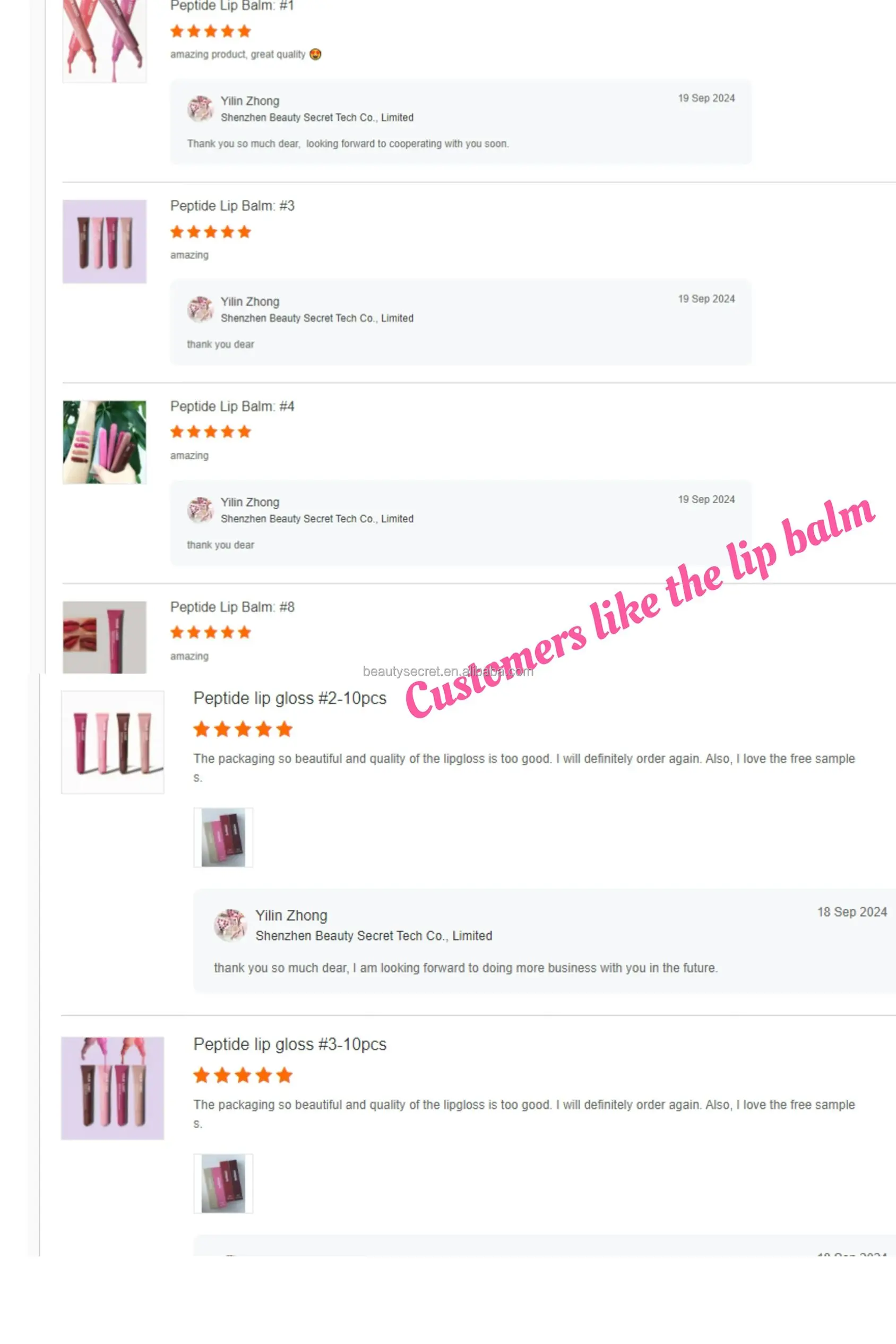The image size is (896, 1344).
Task: Open Peptide lip gloss #2-10pcs thumbnail
Action: click(x=113, y=742)
